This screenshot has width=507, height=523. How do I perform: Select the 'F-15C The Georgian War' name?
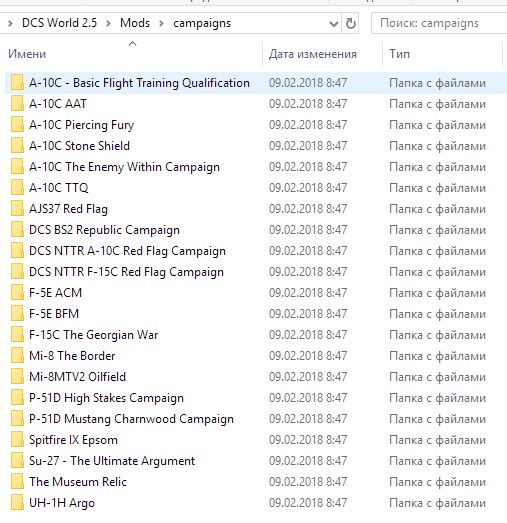pos(94,335)
